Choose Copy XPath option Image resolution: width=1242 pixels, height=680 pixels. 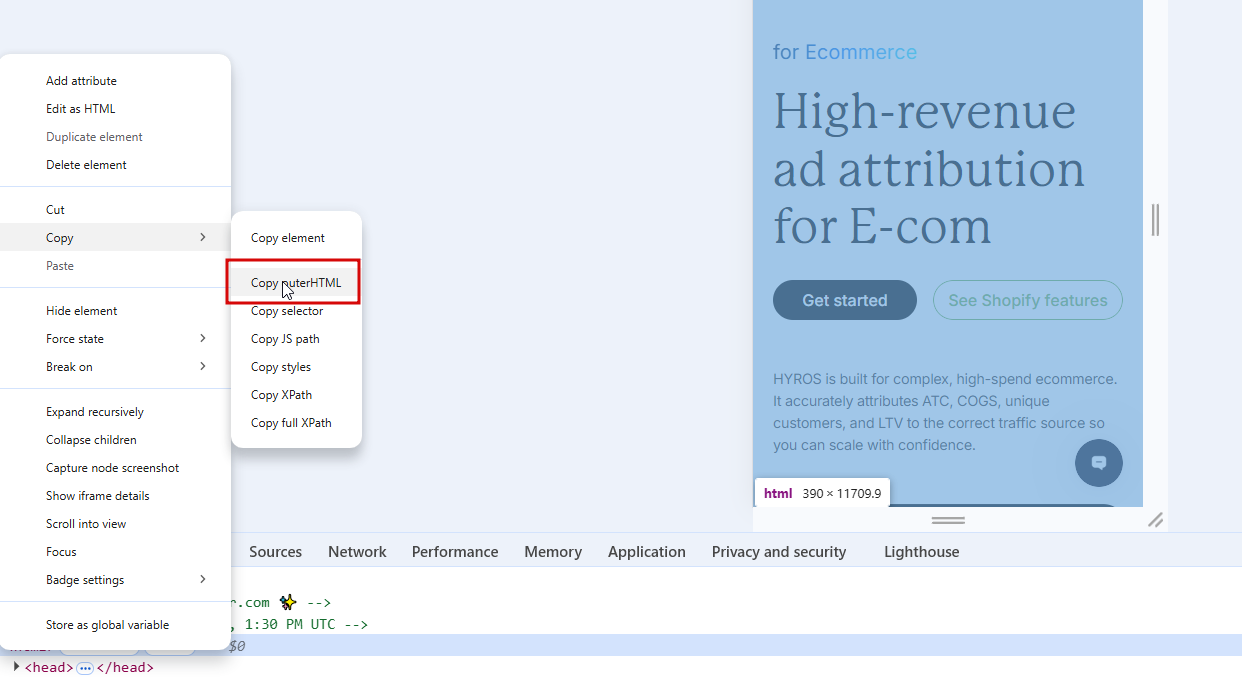click(x=281, y=395)
